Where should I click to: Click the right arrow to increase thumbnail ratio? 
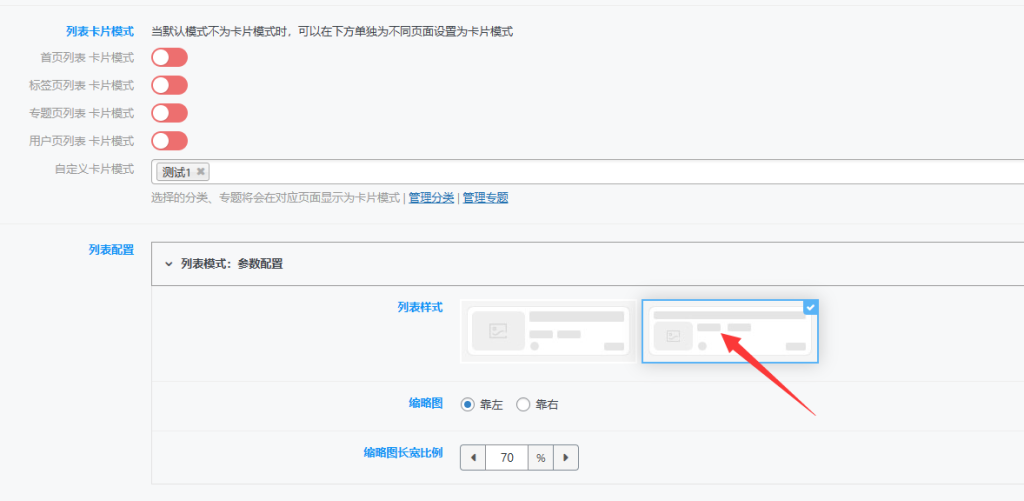click(x=566, y=458)
